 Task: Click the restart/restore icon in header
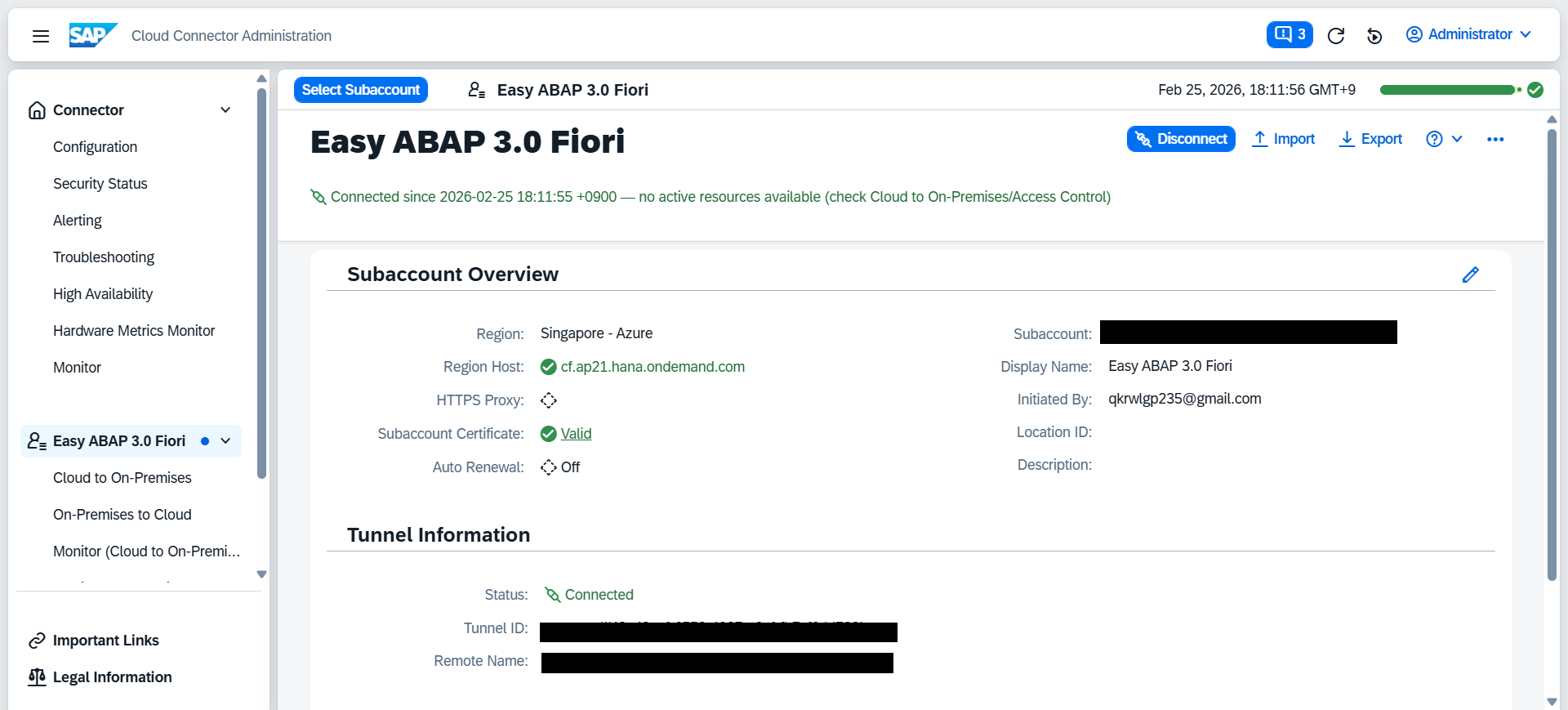click(1374, 35)
